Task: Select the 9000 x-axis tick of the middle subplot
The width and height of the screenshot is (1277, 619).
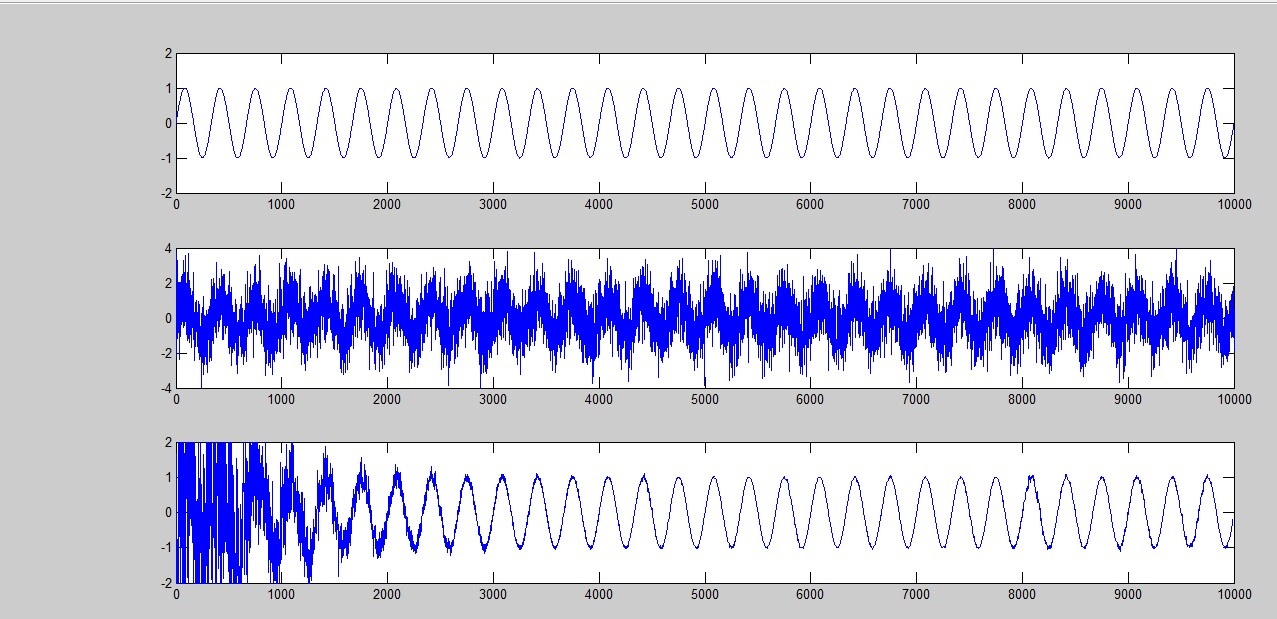Action: click(x=1128, y=399)
